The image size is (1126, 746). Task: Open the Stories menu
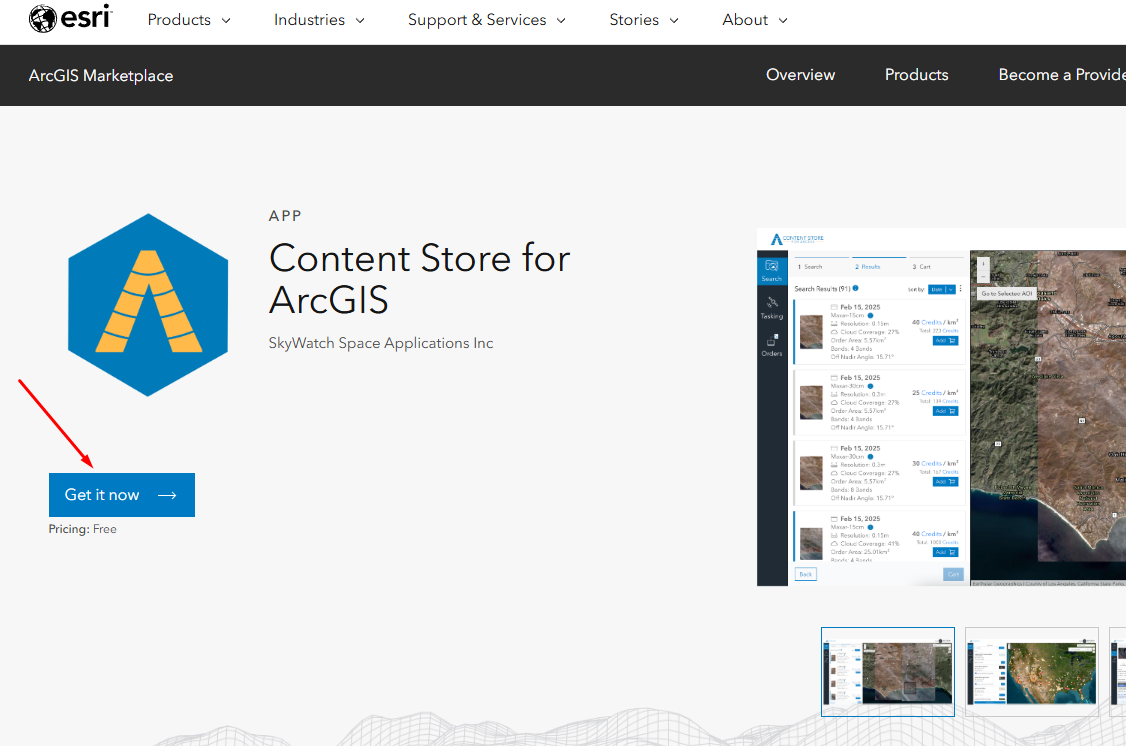tap(644, 20)
